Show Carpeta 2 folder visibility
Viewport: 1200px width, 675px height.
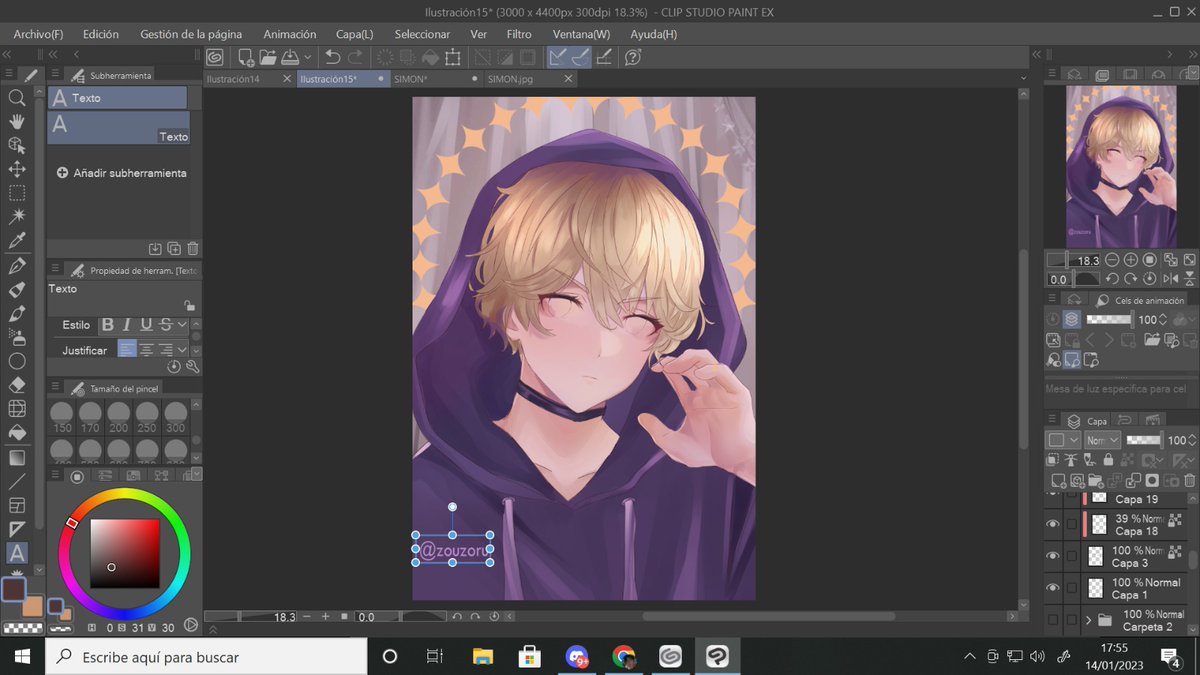pyautogui.click(x=1052, y=620)
